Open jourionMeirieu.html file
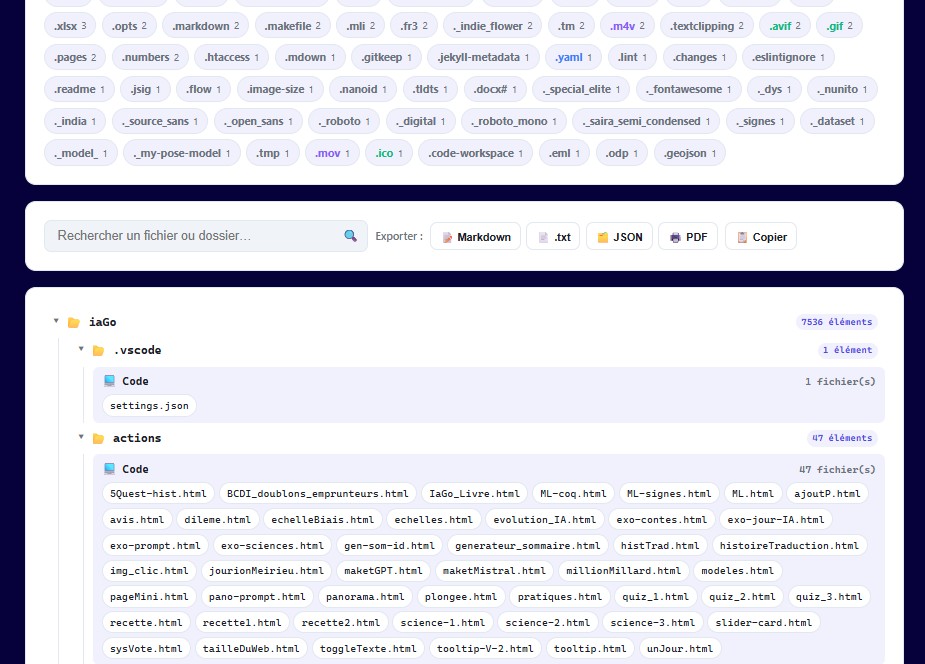The image size is (925, 664). click(x=266, y=571)
